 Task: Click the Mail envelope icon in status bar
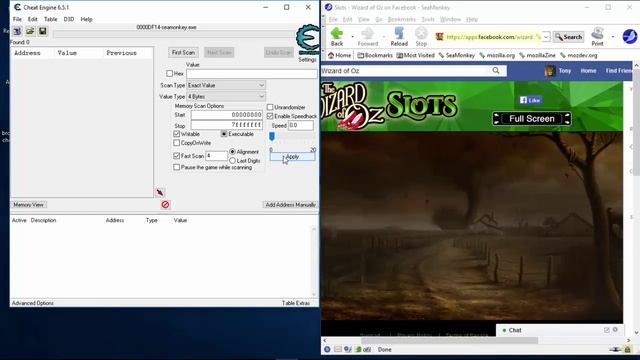[338, 349]
